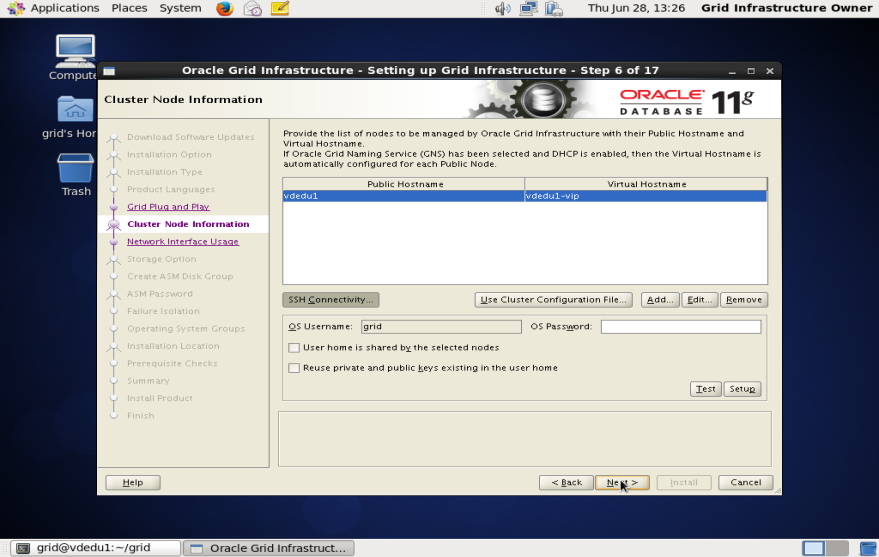Click the Back button

[x=566, y=482]
